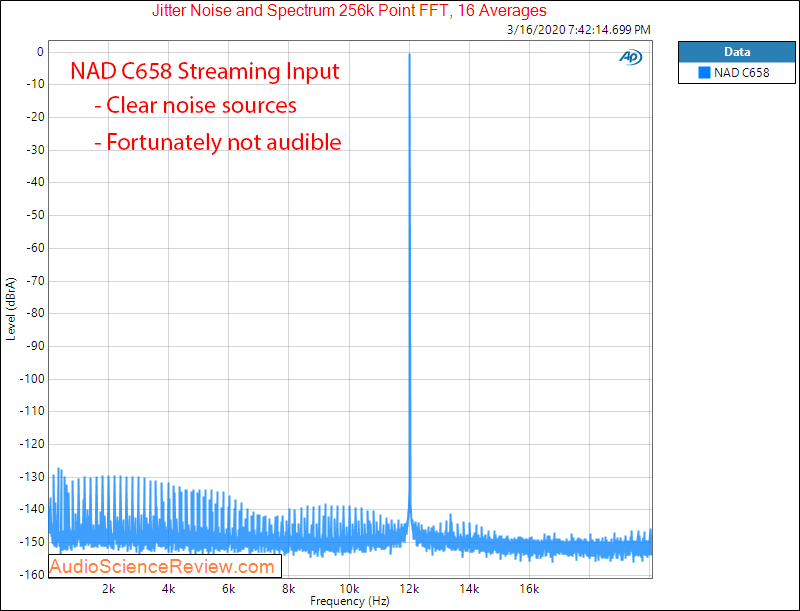Click the -10 level axis tick label
Image resolution: width=800 pixels, height=611 pixels.
35,84
